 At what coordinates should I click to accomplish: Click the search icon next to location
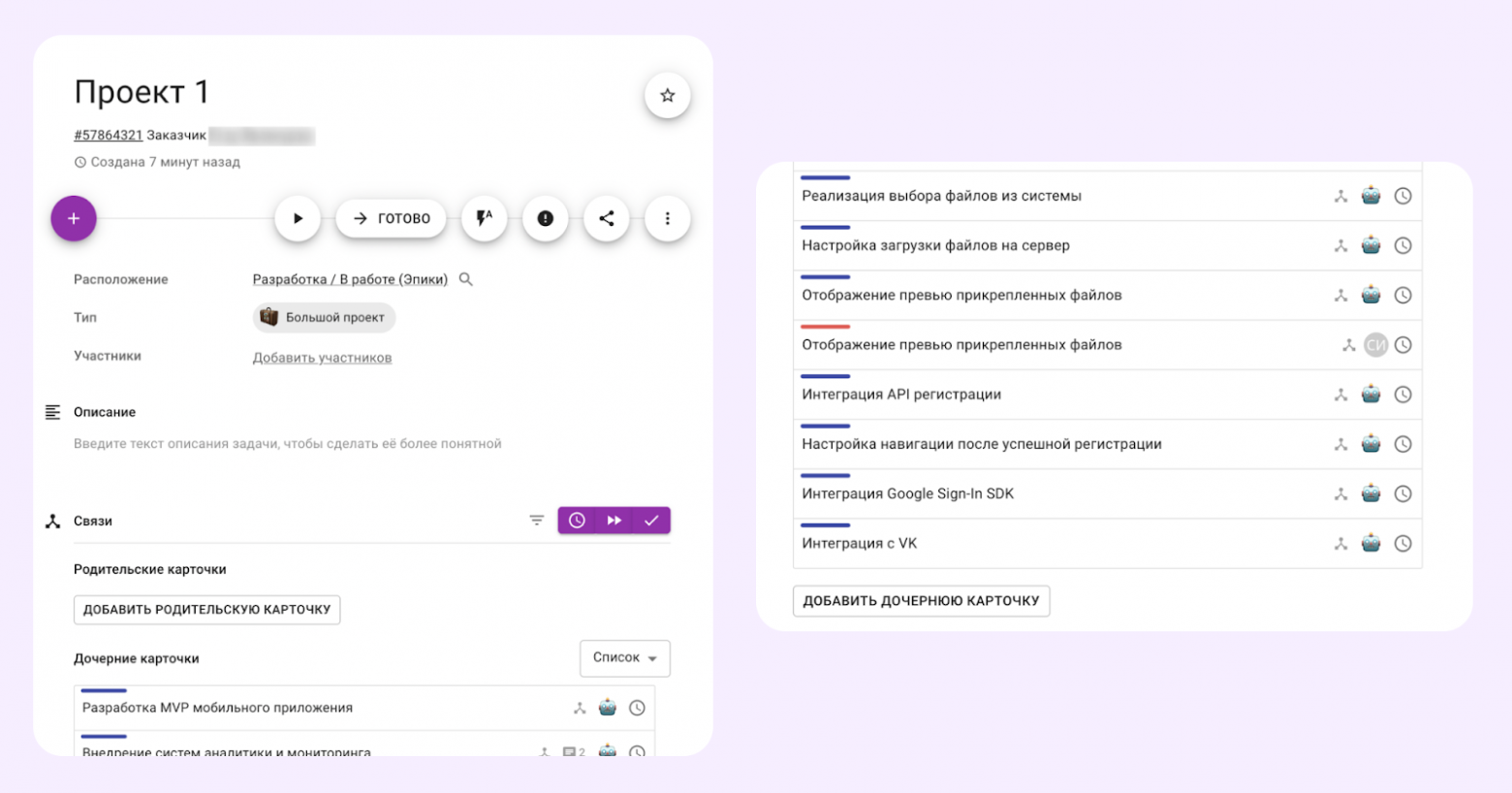coord(466,279)
